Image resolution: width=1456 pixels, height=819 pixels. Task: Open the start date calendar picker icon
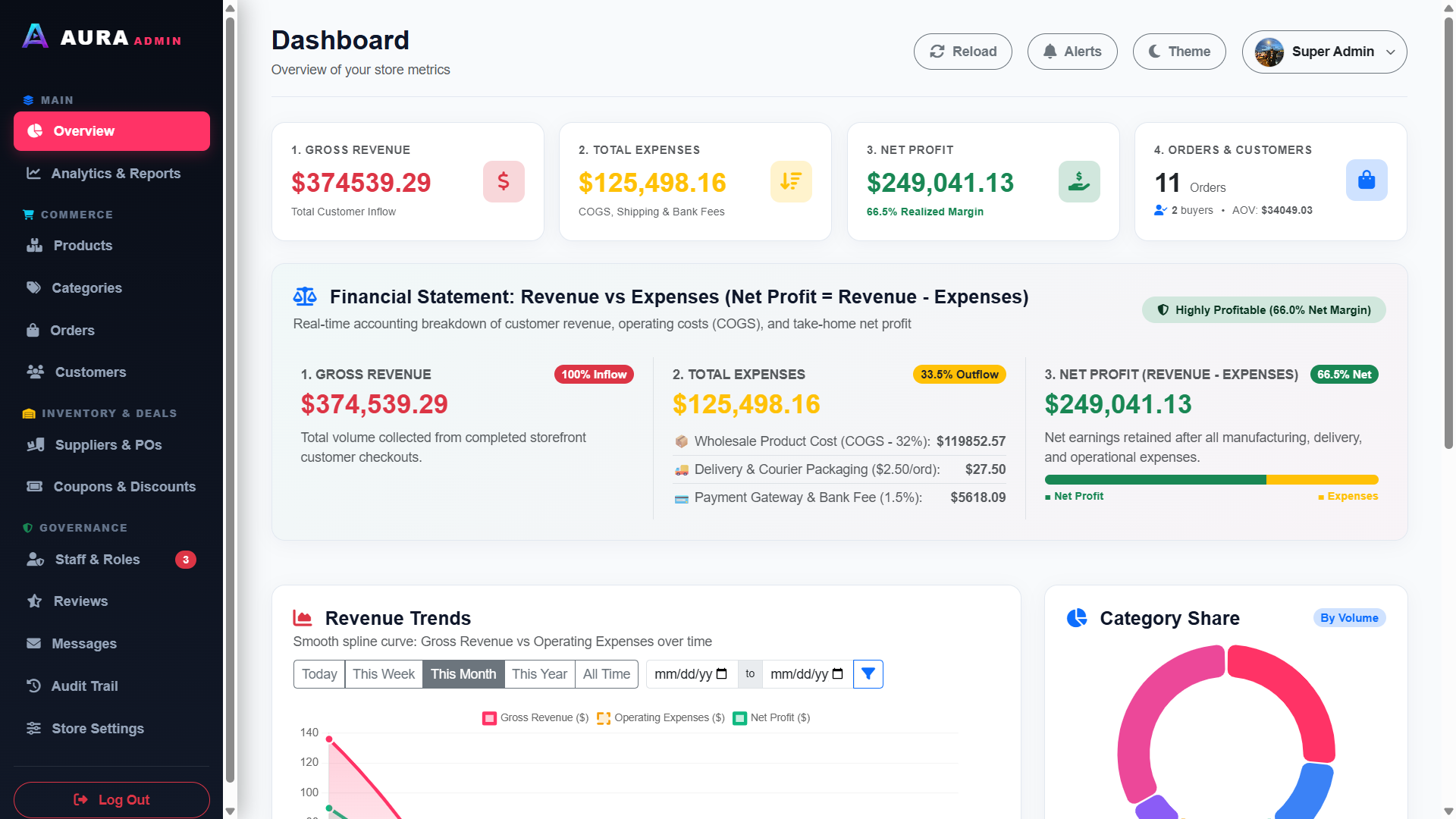point(722,674)
